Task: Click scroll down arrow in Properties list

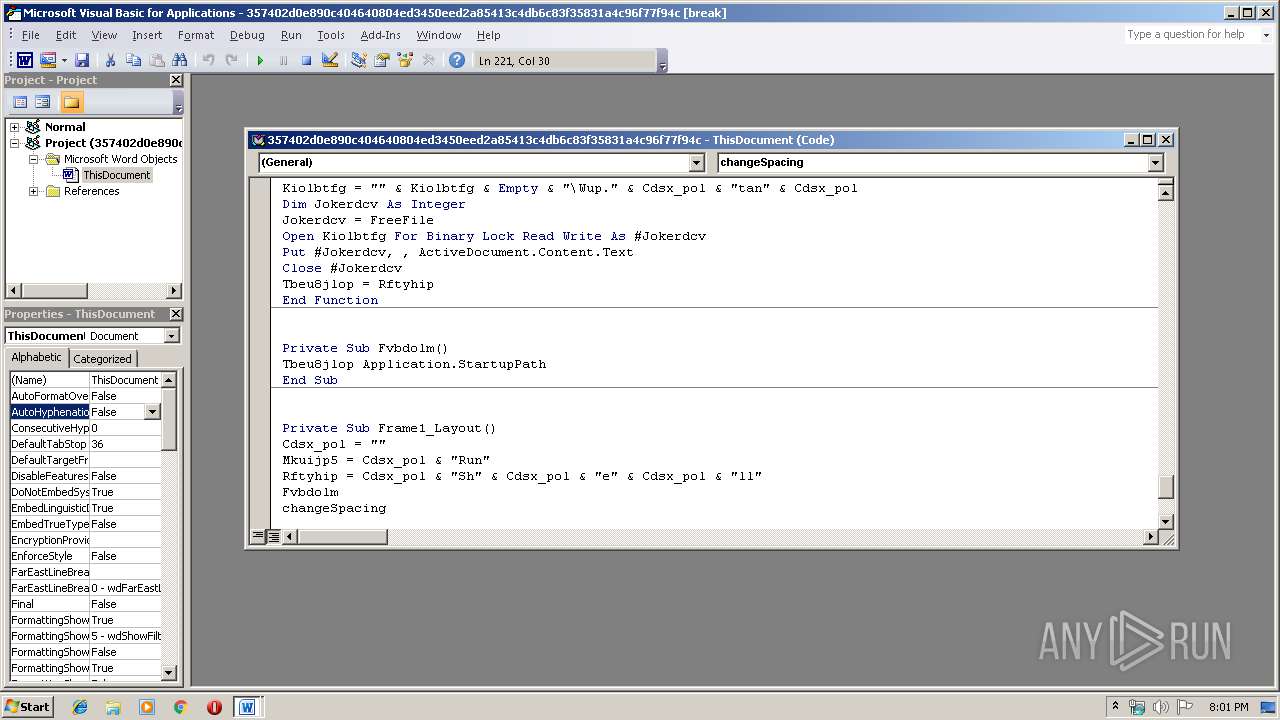Action: click(x=168, y=673)
